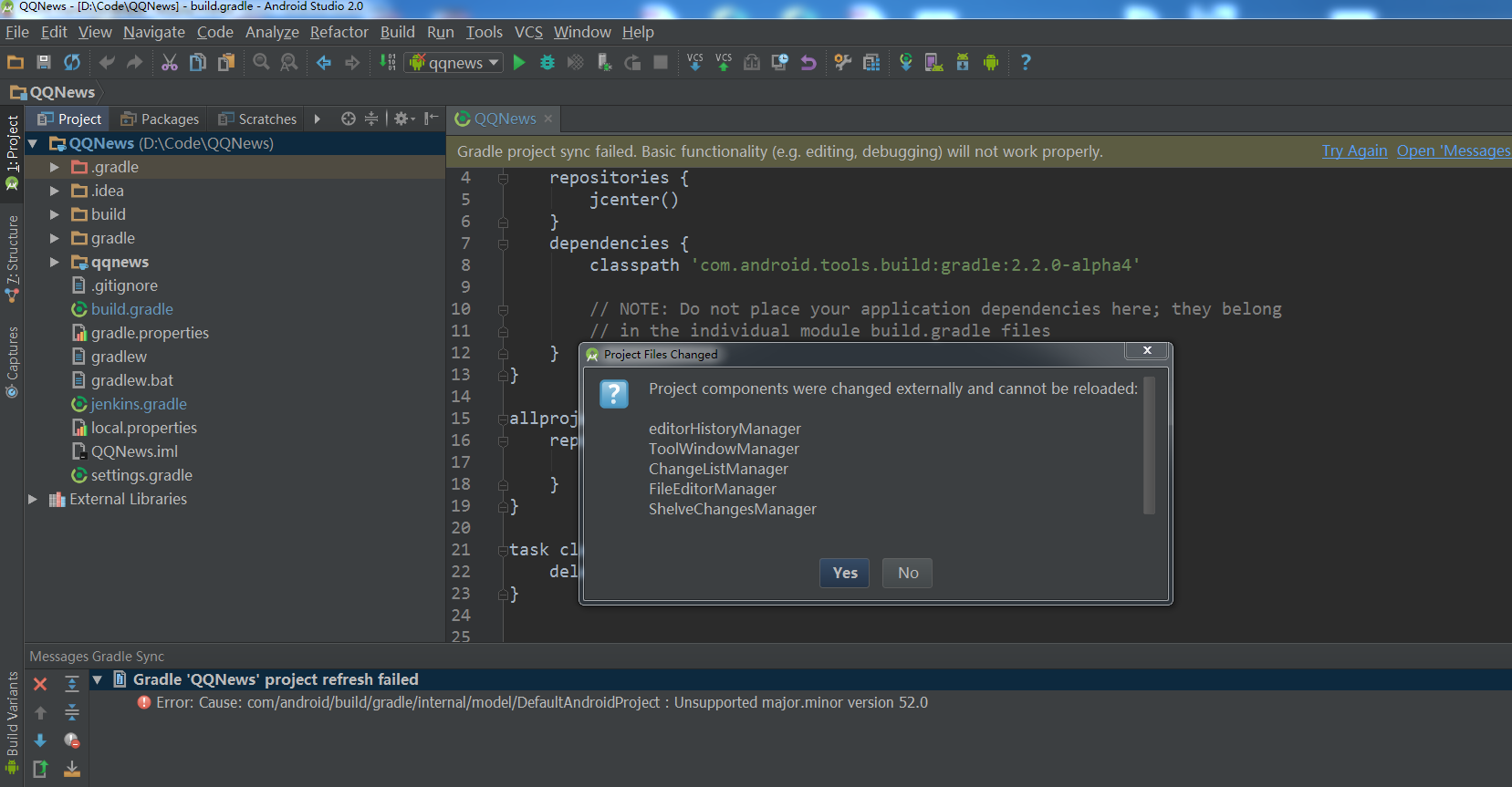
Task: Open Android Device Monitor icon
Action: [991, 62]
